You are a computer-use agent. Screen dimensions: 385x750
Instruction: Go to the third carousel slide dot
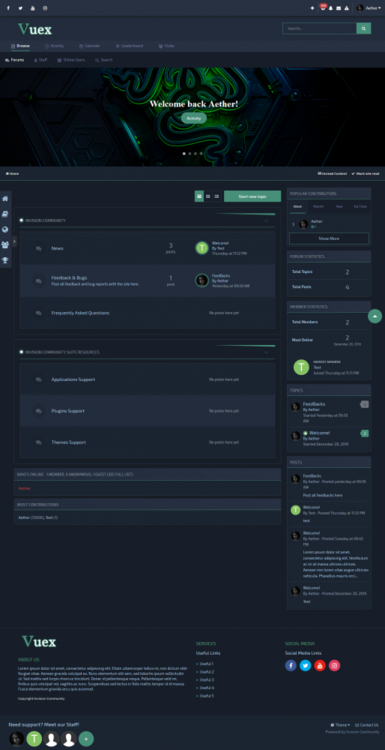tap(196, 154)
